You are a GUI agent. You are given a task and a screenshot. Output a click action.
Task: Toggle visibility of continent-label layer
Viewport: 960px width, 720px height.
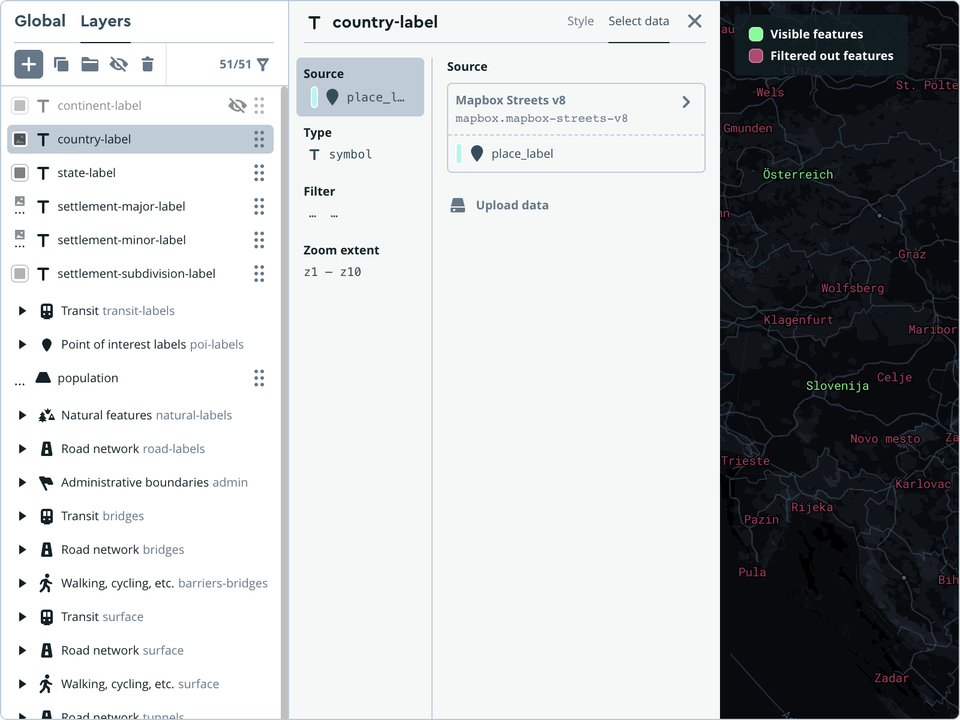[x=237, y=105]
